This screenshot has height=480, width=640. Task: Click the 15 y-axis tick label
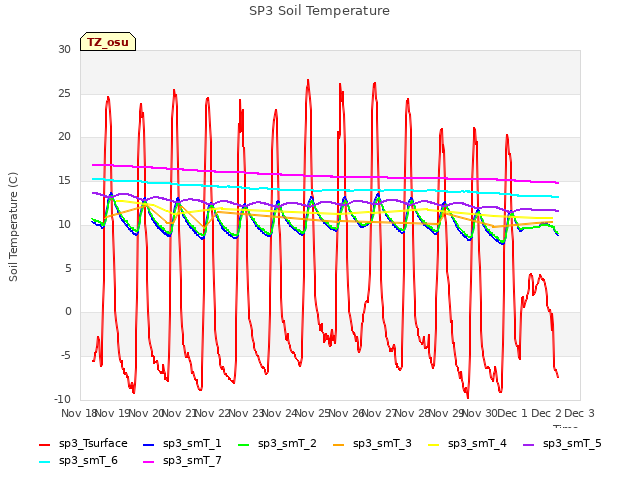[x=64, y=180]
